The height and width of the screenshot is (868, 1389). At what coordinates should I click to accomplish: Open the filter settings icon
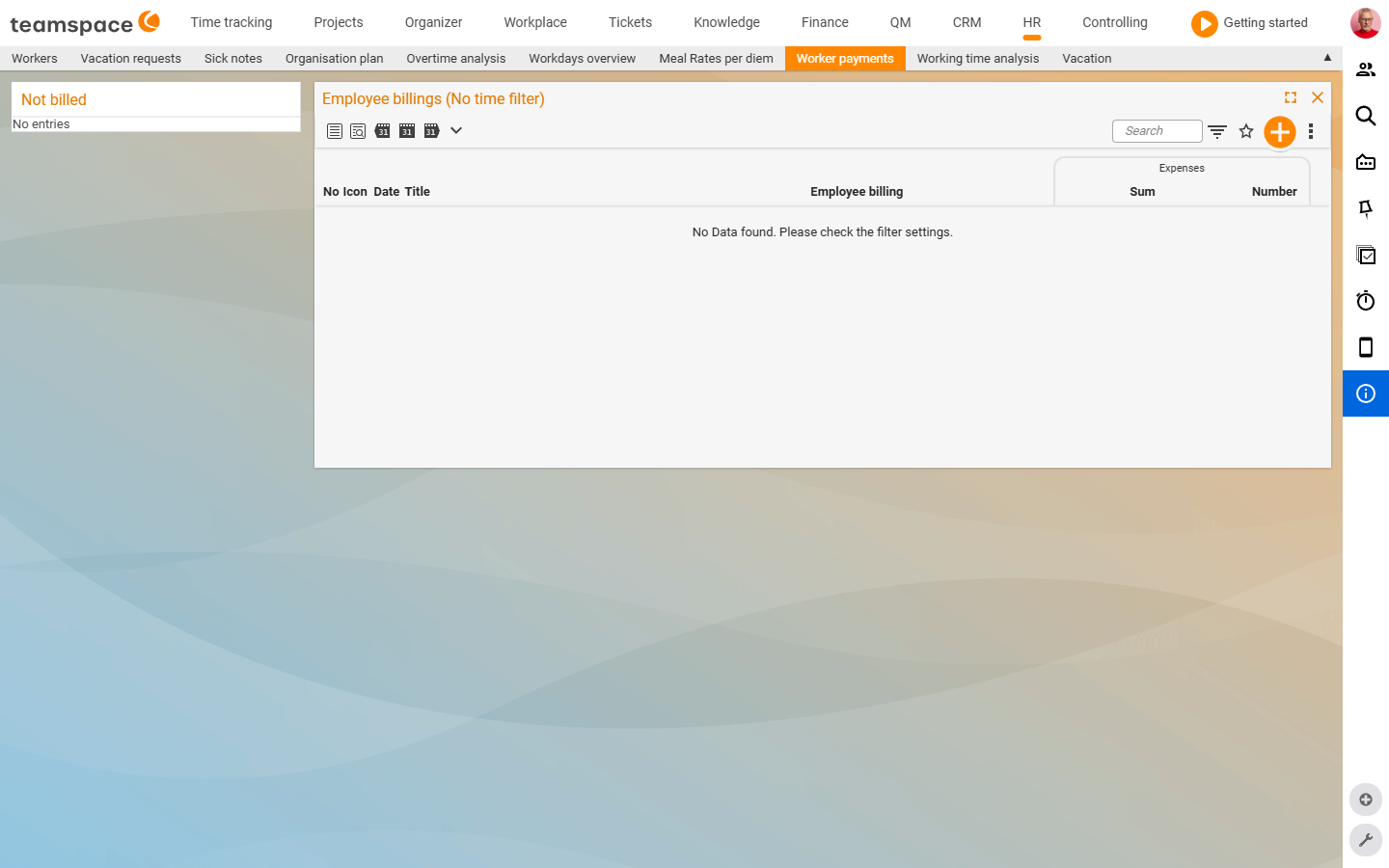click(1217, 131)
